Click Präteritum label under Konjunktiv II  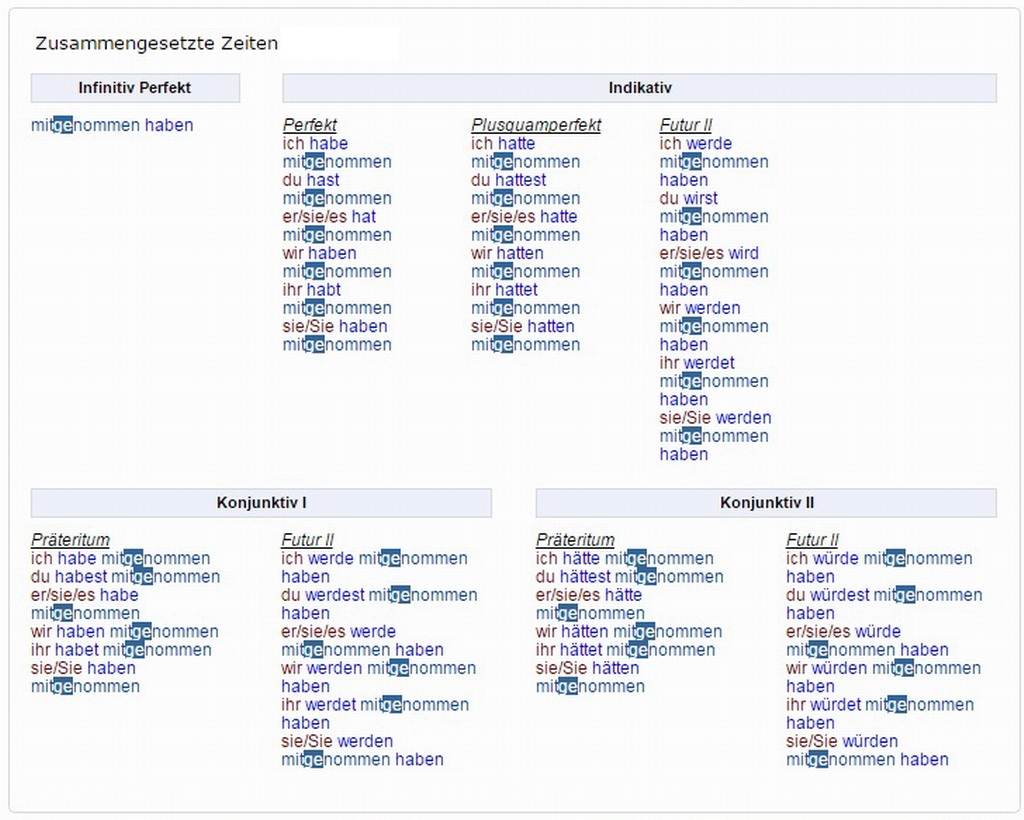(x=575, y=541)
